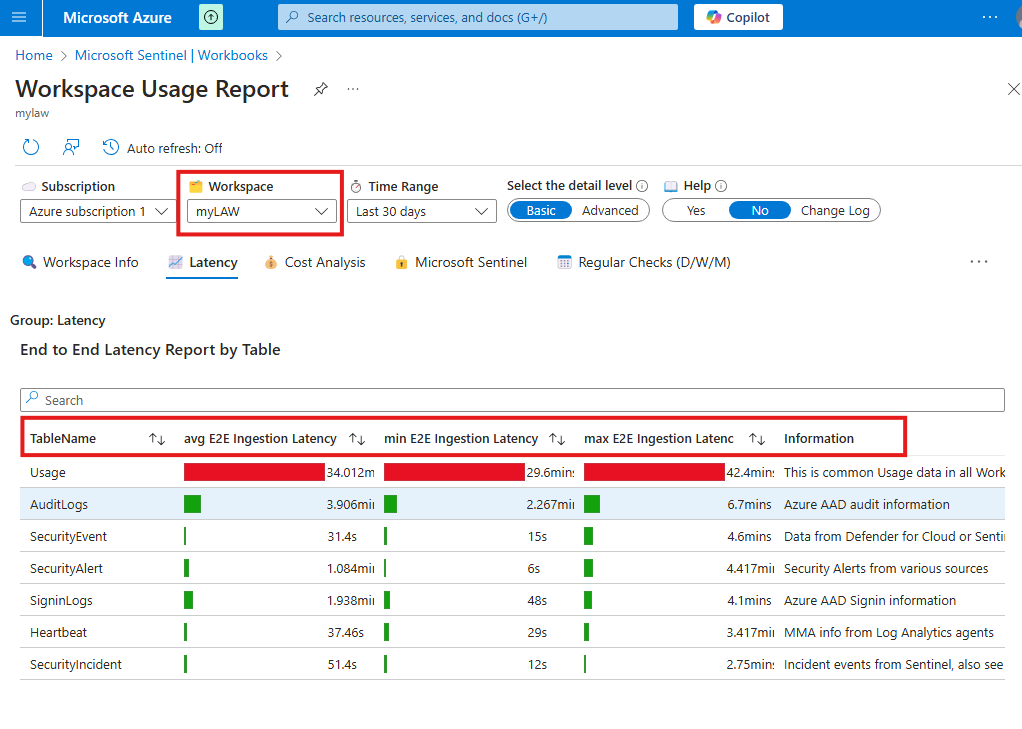
Task: Click the info icon next to Help
Action: tap(721, 186)
